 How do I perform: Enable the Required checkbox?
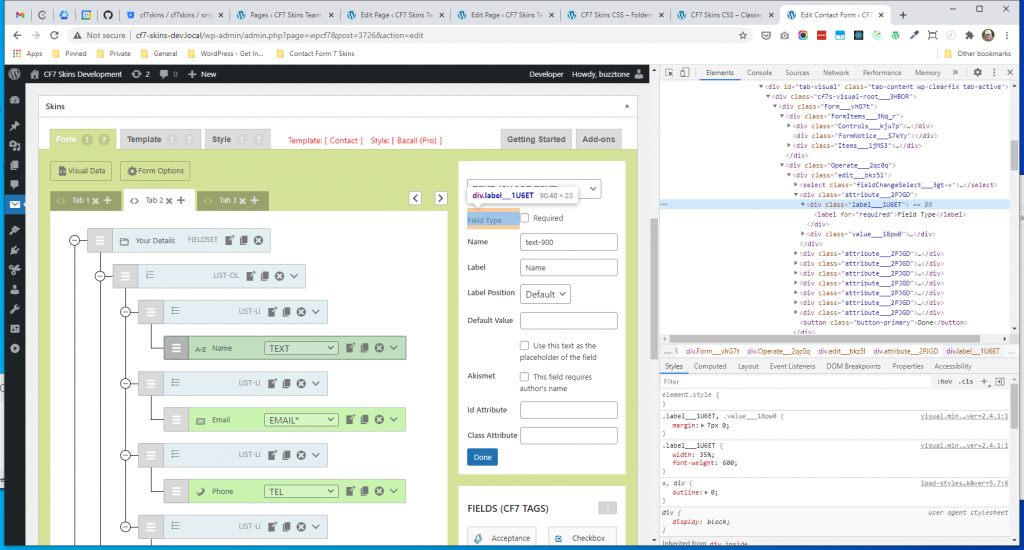[525, 218]
